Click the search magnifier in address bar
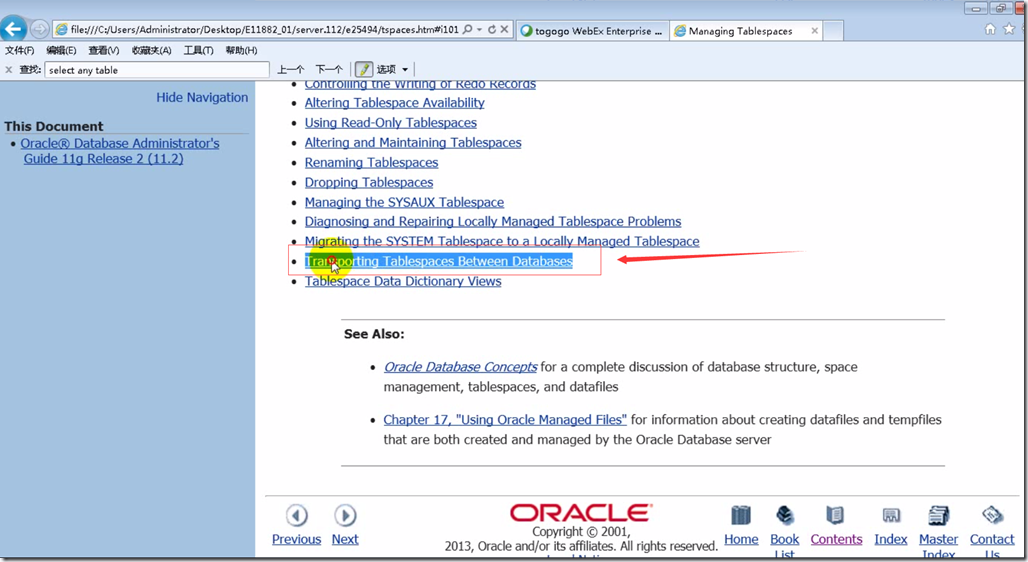1028x562 pixels. point(467,30)
